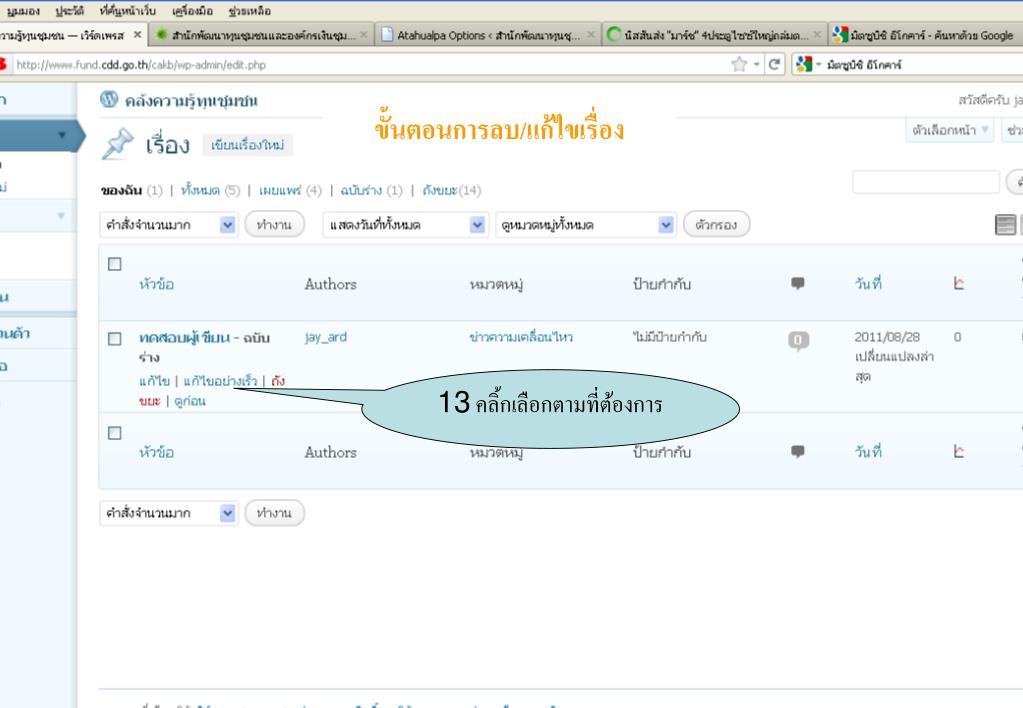Open address bar history dropdown arrow
This screenshot has height=708, width=1023.
click(757, 65)
